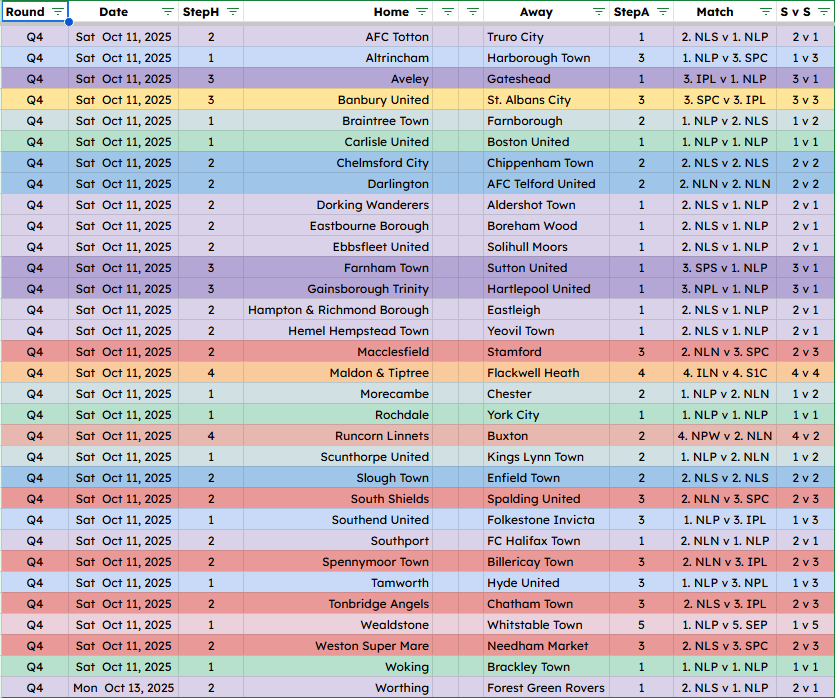Select the Date header cell
Image resolution: width=836 pixels, height=698 pixels.
124,12
